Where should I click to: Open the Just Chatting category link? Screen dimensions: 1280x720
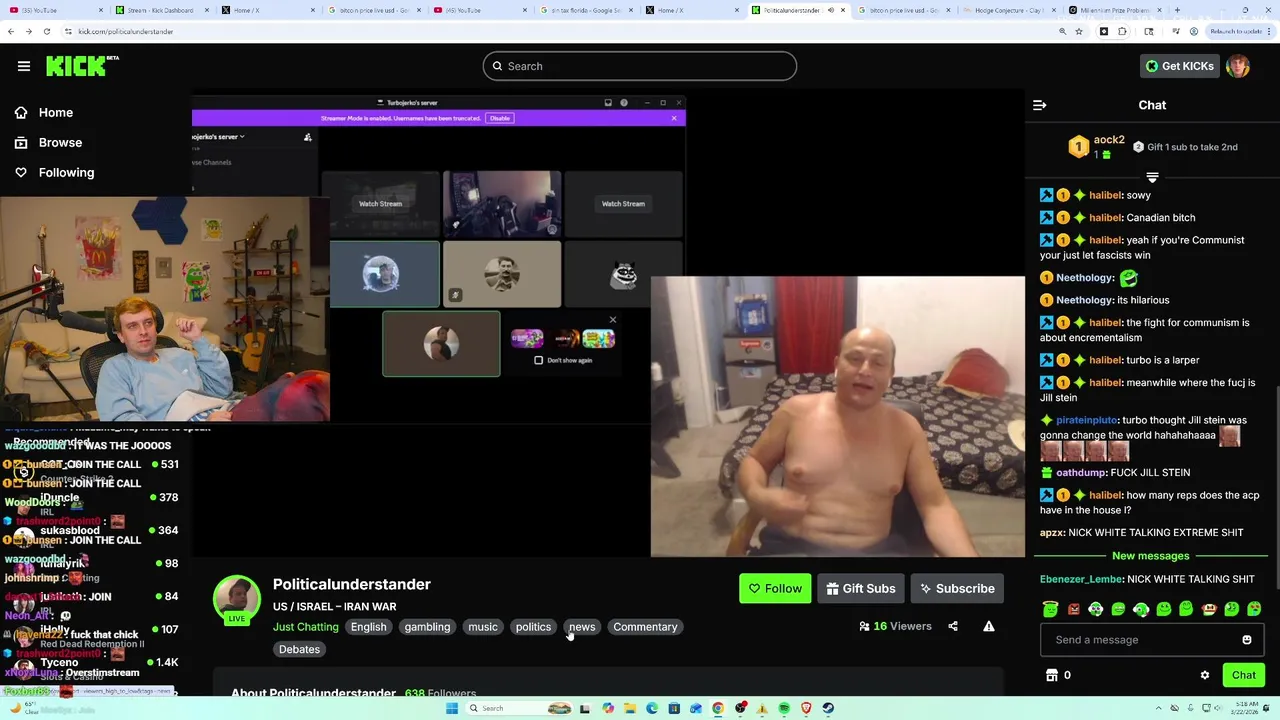(x=305, y=627)
